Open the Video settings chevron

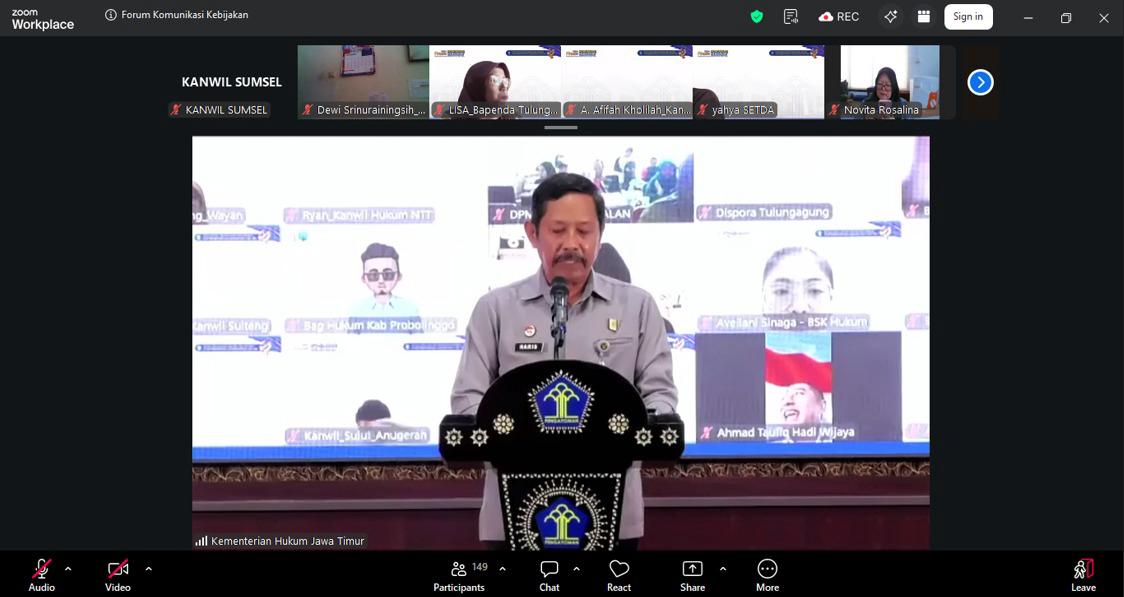[148, 567]
